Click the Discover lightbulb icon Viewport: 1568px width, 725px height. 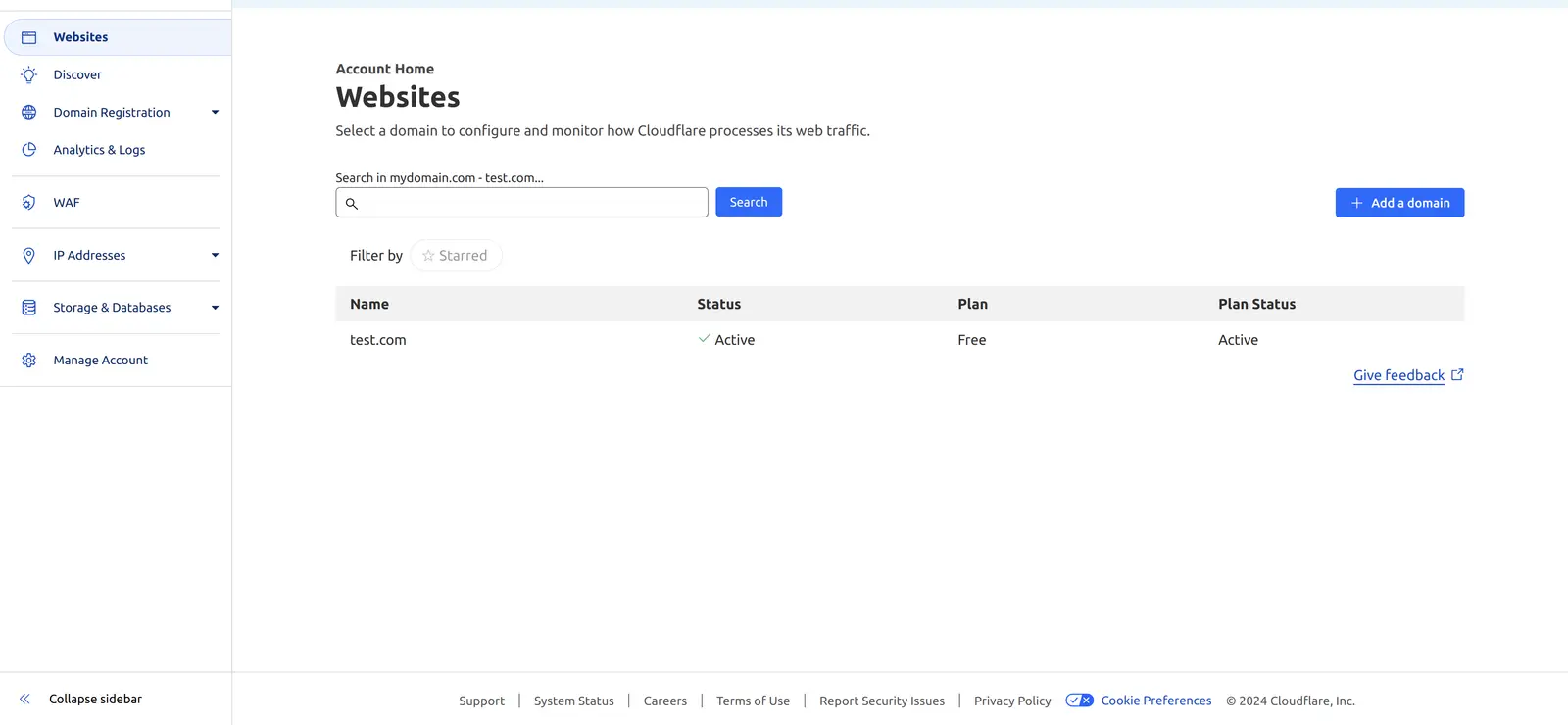[28, 74]
